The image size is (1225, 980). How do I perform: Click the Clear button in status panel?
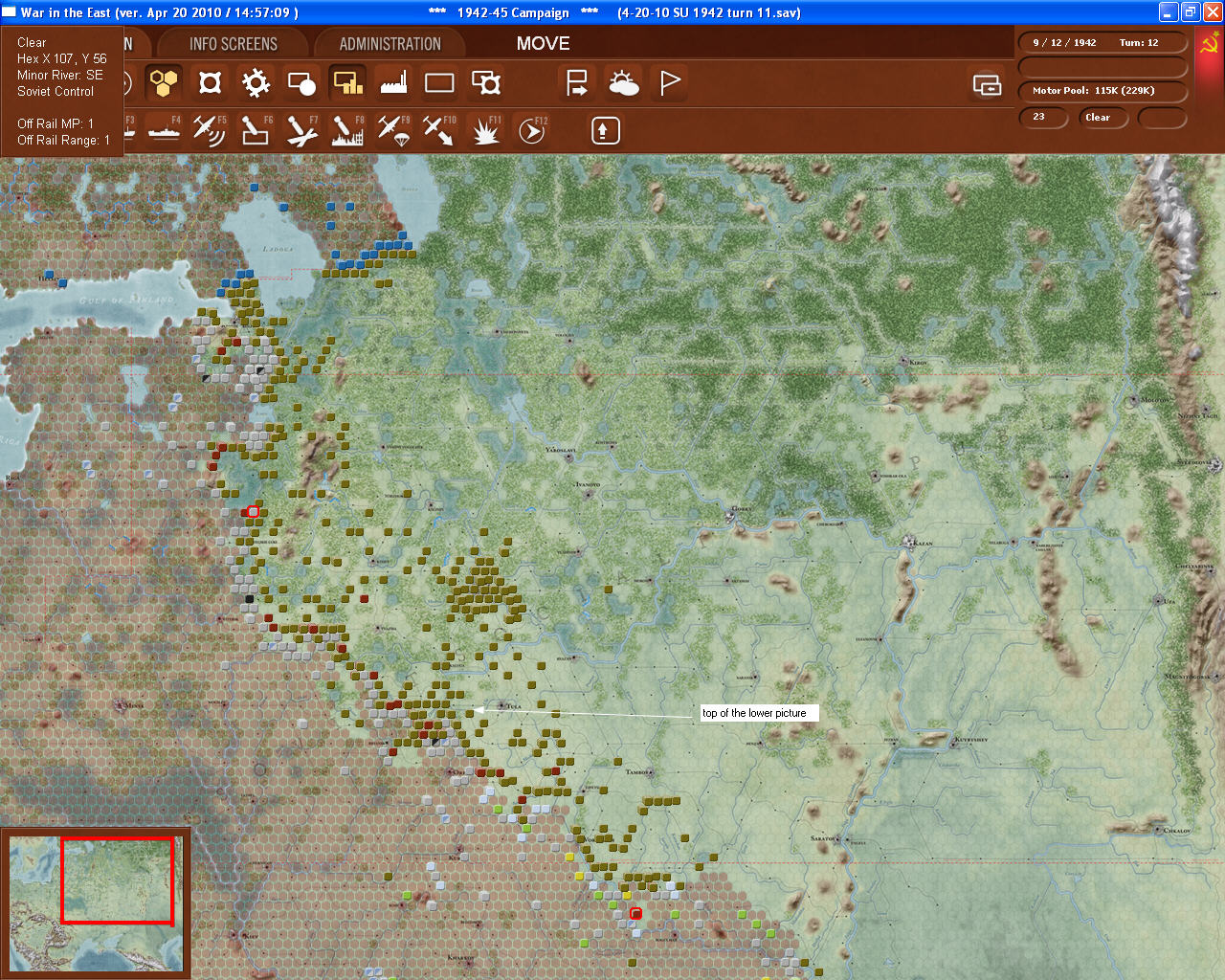[1102, 118]
